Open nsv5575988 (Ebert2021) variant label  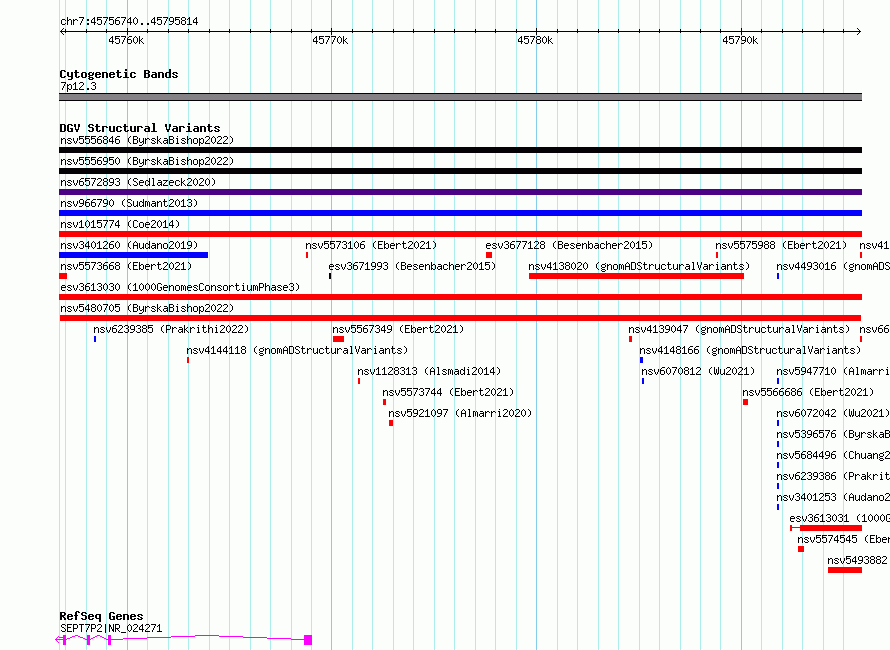(x=781, y=245)
